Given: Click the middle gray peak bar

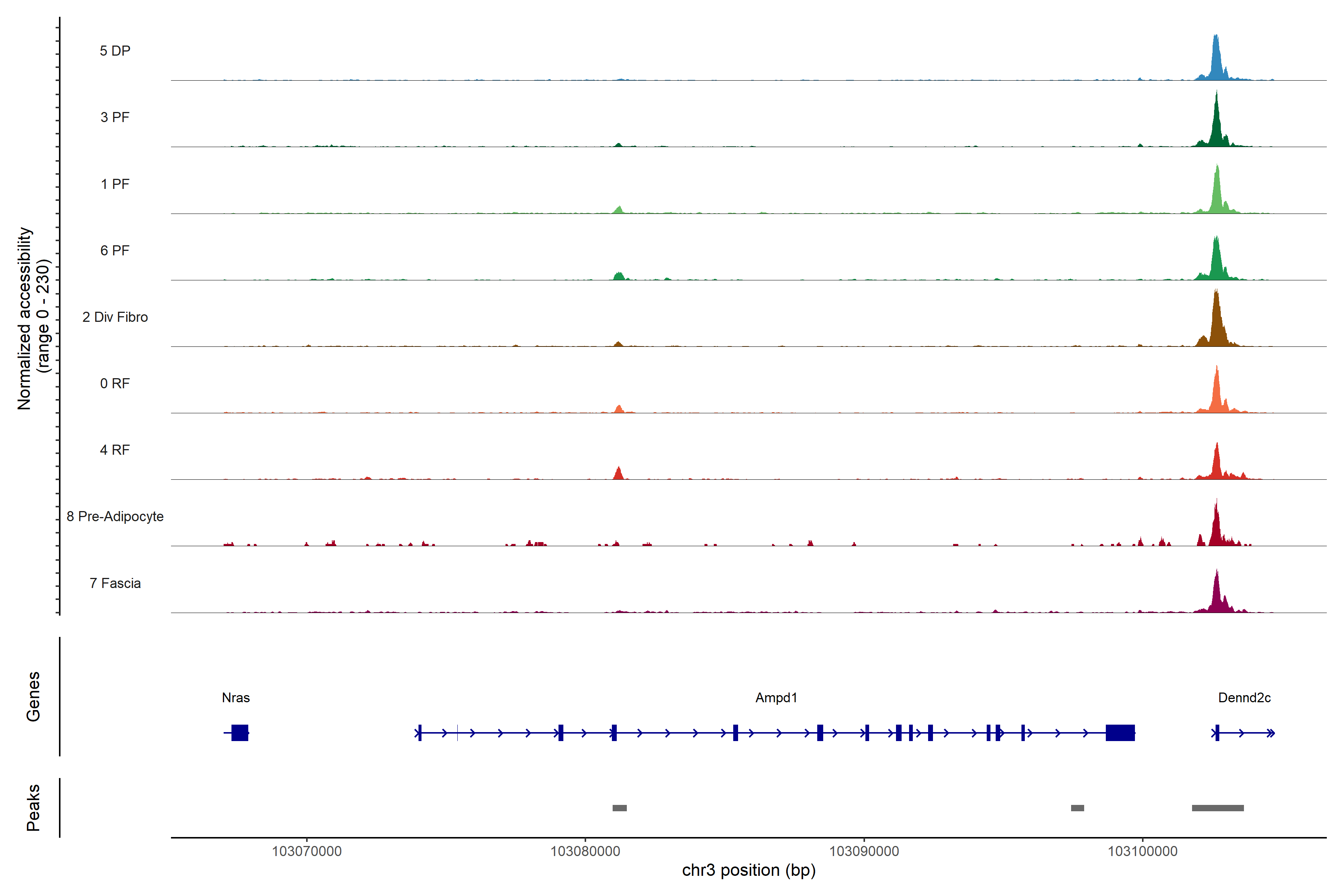Looking at the screenshot, I should click(1077, 808).
